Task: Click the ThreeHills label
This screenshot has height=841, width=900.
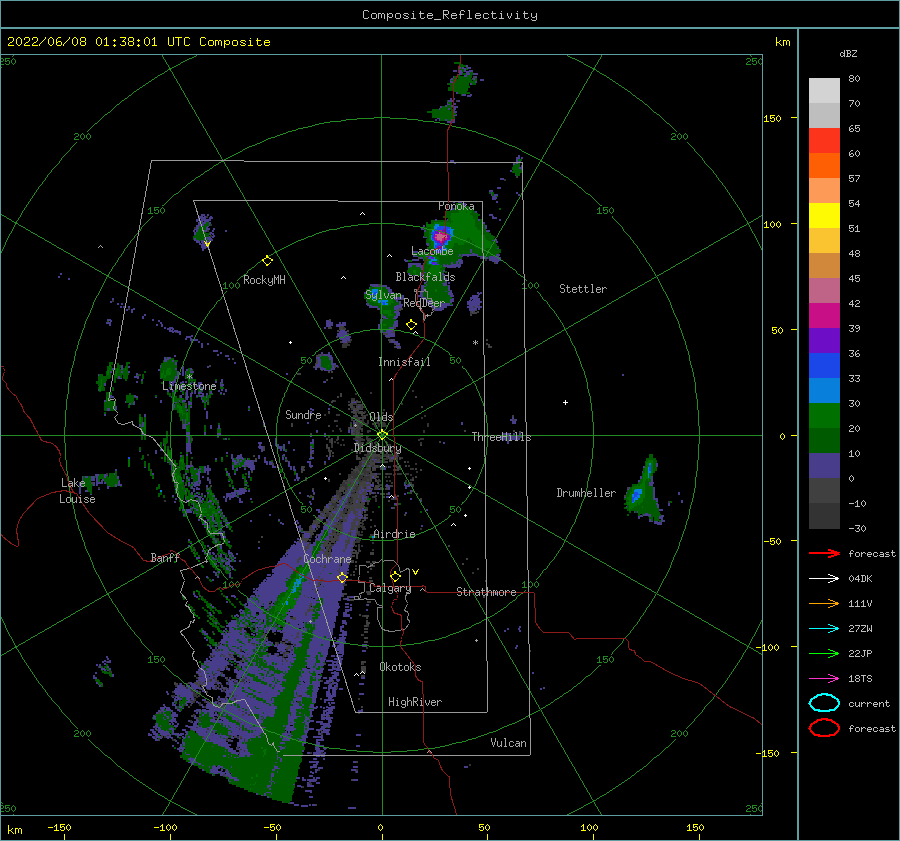Action: [x=501, y=437]
